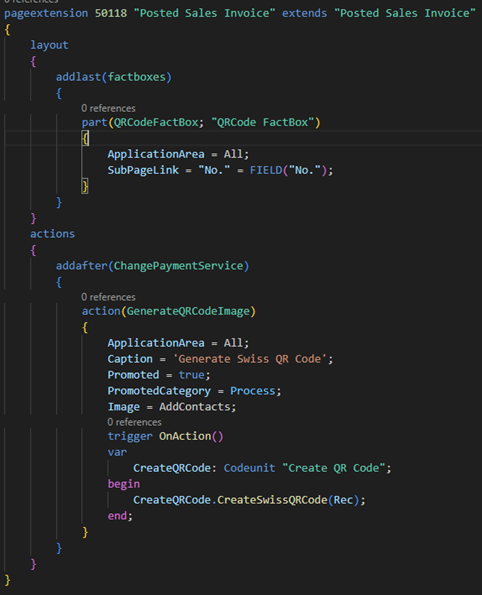Click the 'QRCodeFactBox' part name

[156, 122]
